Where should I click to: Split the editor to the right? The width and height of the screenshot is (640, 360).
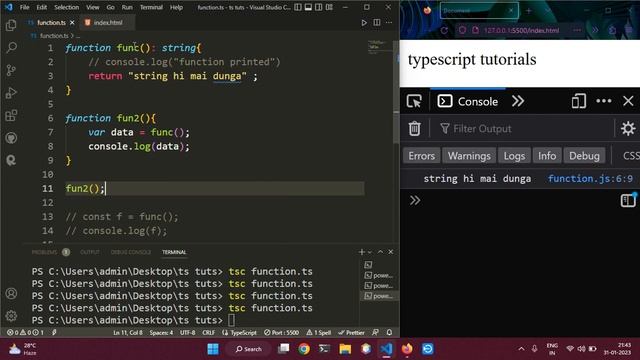[377, 22]
